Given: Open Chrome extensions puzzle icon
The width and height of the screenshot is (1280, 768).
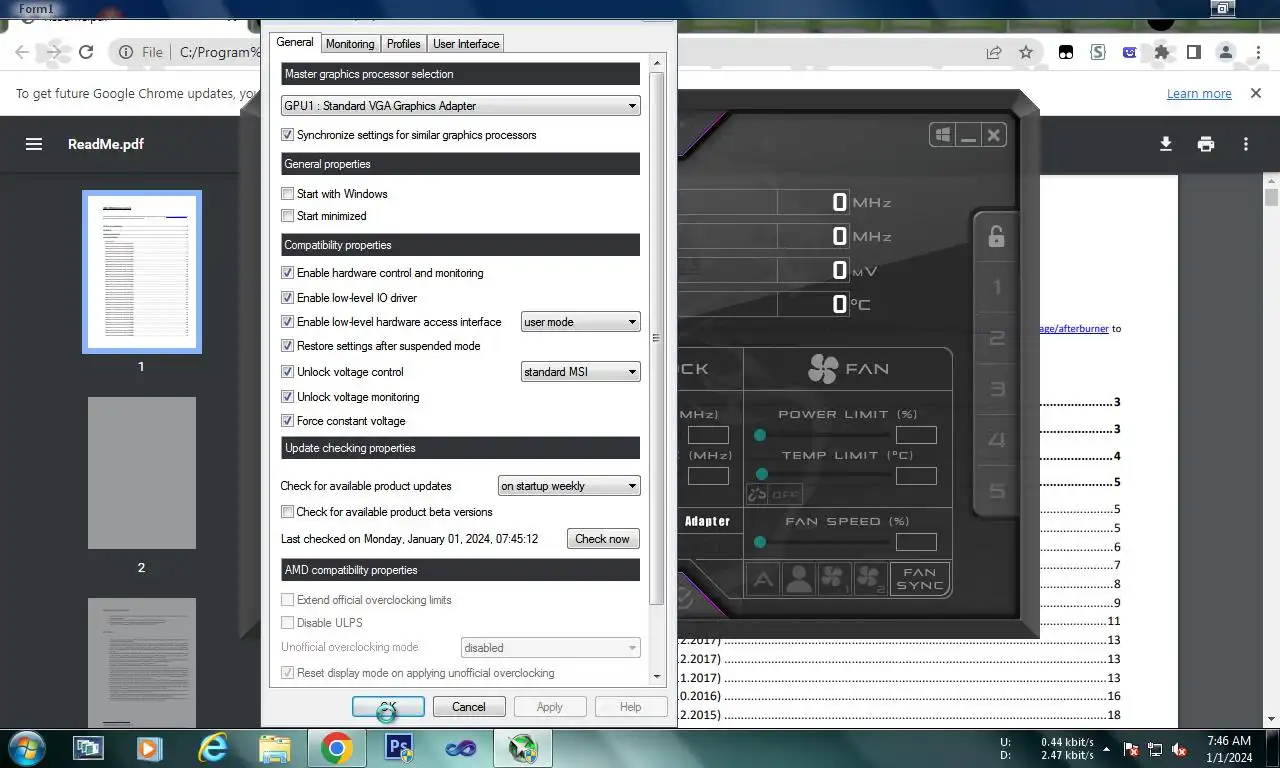Looking at the screenshot, I should pos(1161,52).
